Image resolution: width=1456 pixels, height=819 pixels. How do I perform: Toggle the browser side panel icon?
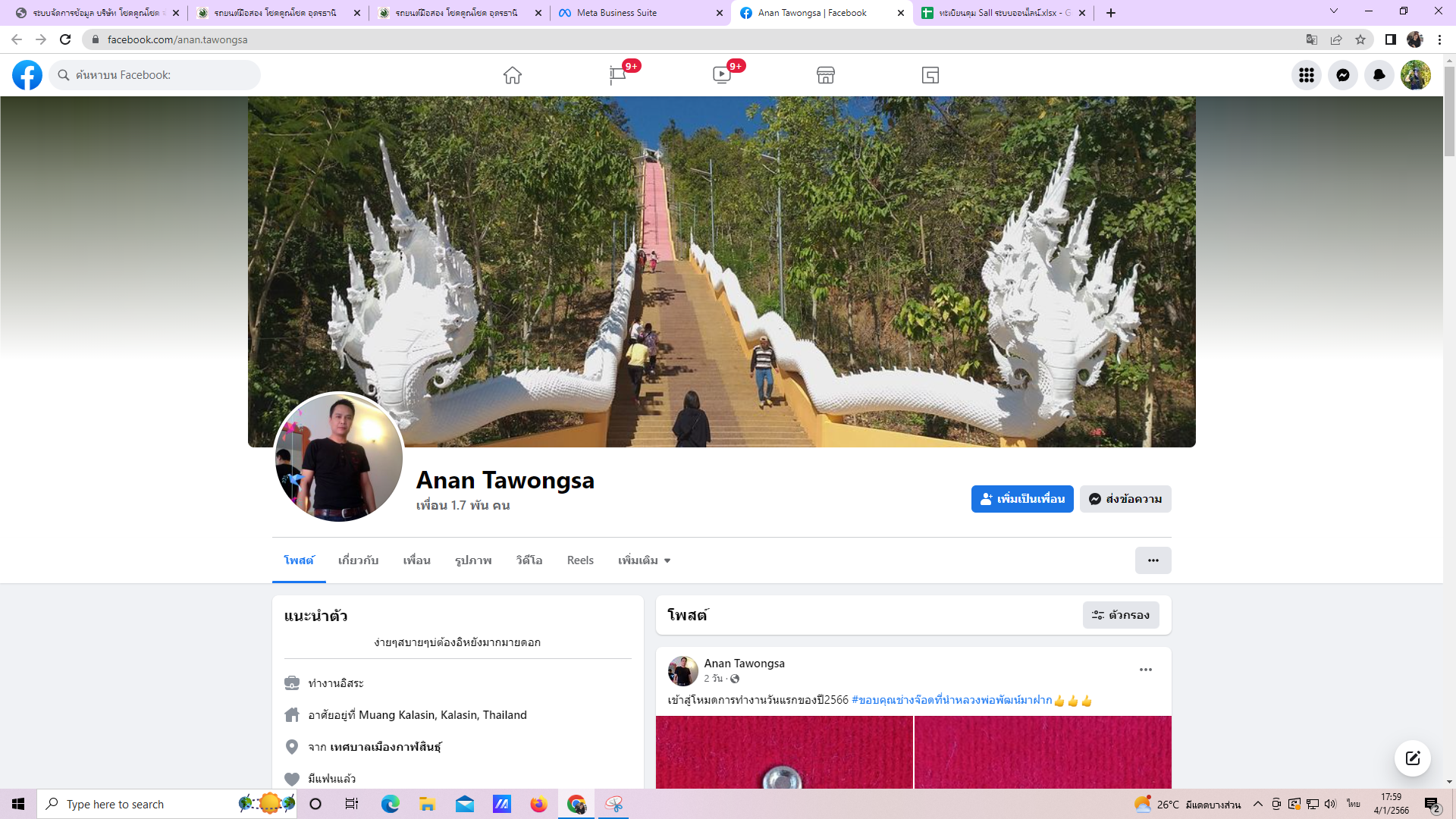click(x=1390, y=39)
